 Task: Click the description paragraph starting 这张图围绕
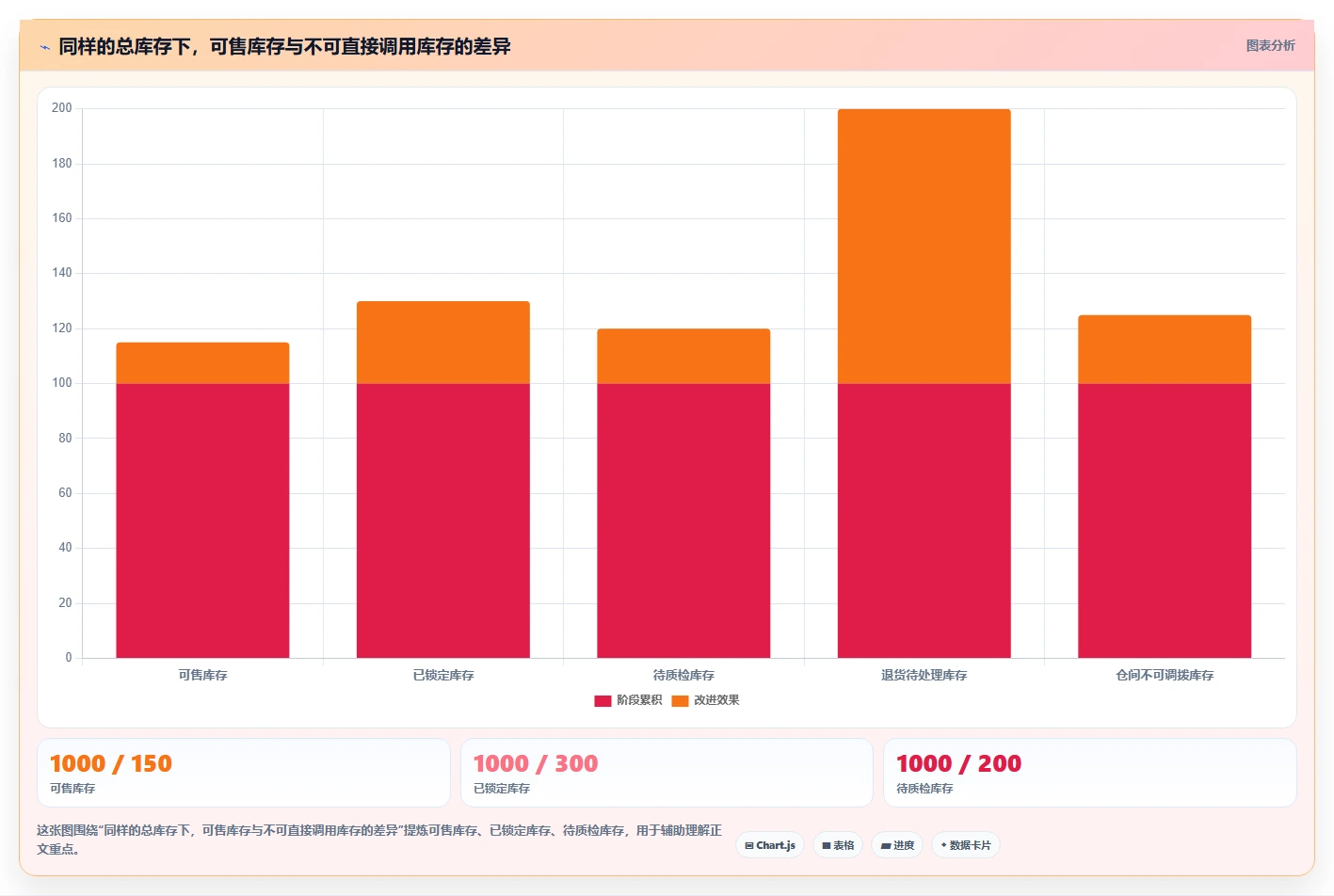(379, 840)
